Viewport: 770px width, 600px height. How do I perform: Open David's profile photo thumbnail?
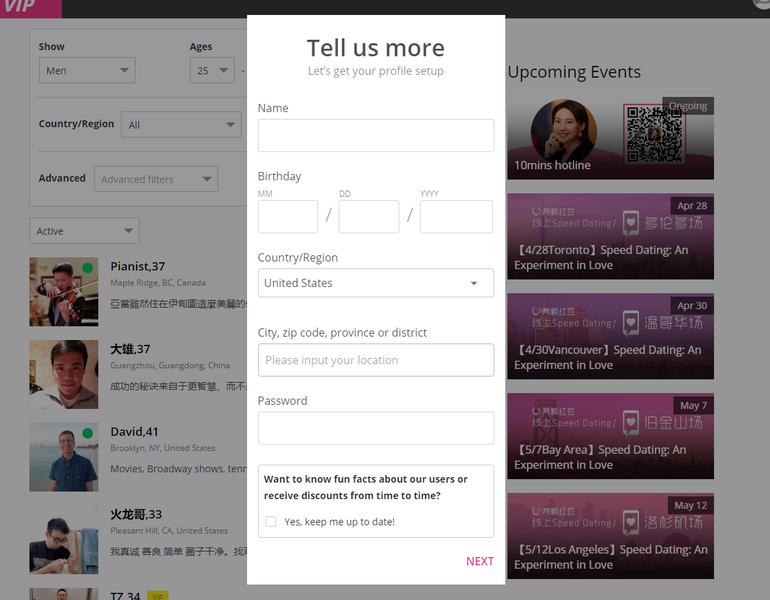coord(64,457)
